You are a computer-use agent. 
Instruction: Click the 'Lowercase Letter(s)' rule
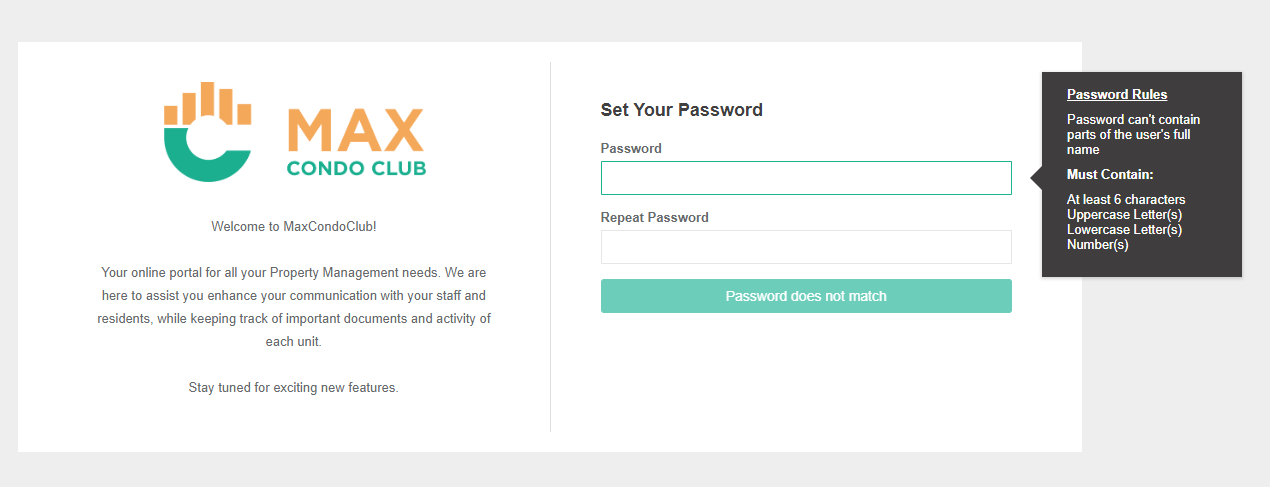pyautogui.click(x=1124, y=230)
